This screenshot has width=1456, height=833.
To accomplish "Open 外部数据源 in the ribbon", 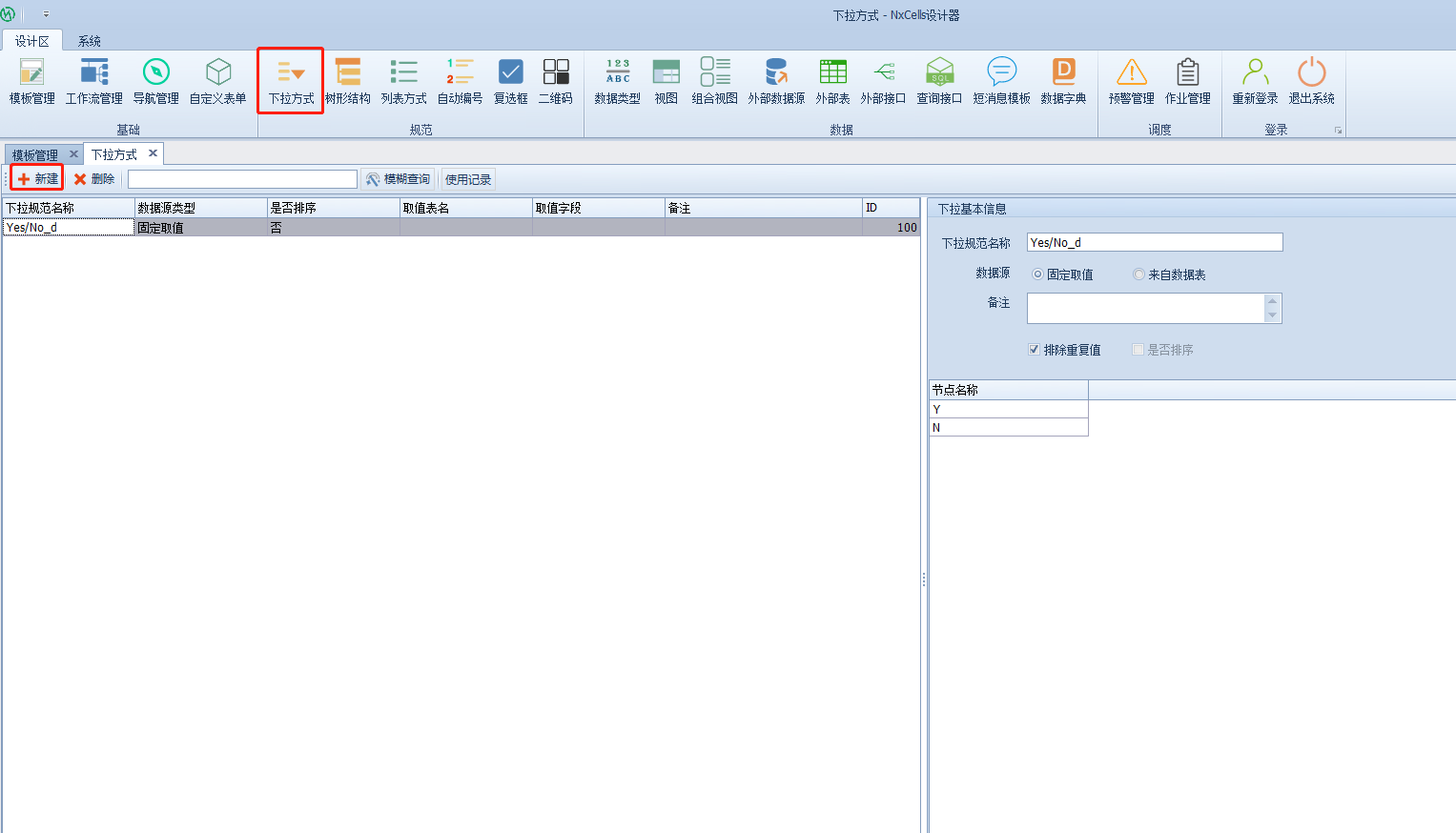I will pos(776,81).
